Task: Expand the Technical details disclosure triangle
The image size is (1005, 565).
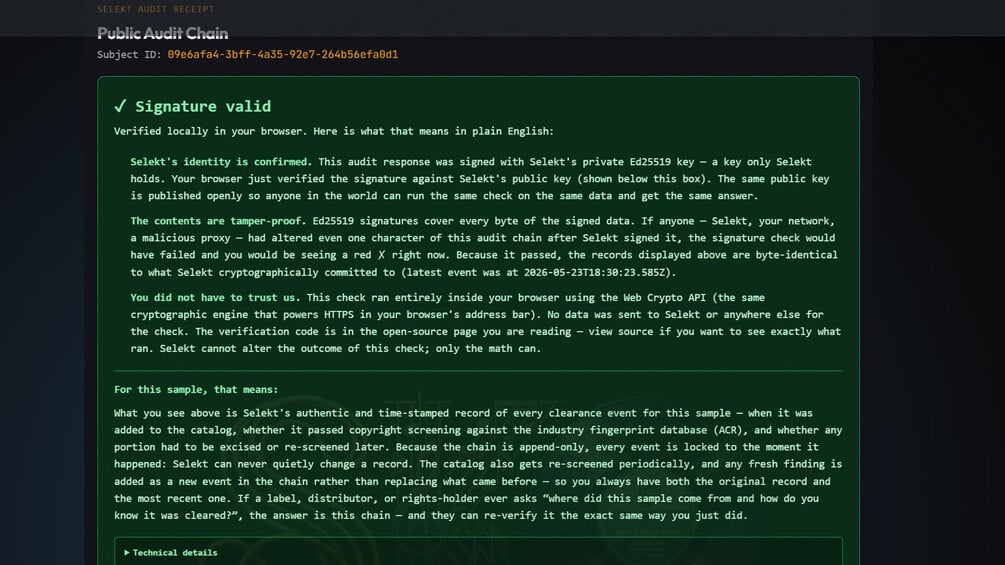Action: click(x=127, y=552)
